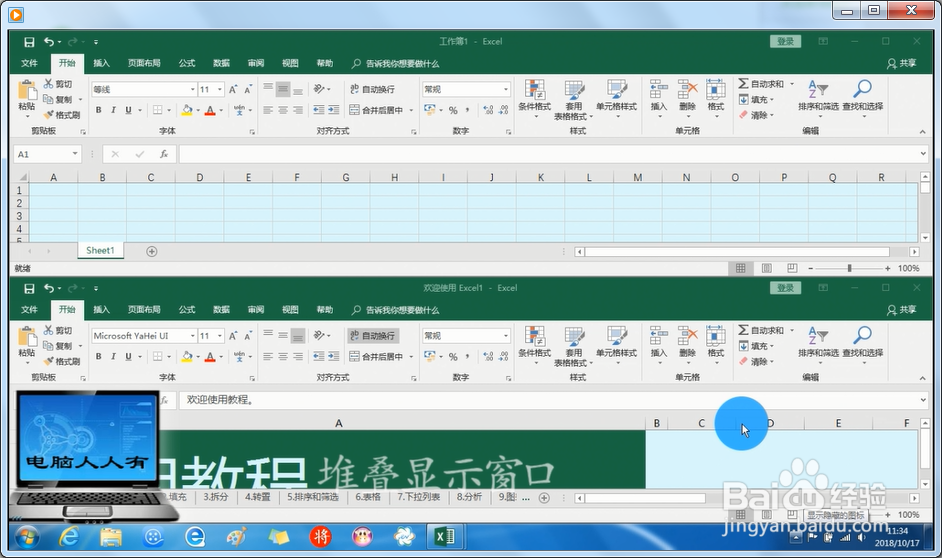Select Sheet1 tab in top window
Viewport: 942px width, 558px height.
click(x=100, y=250)
